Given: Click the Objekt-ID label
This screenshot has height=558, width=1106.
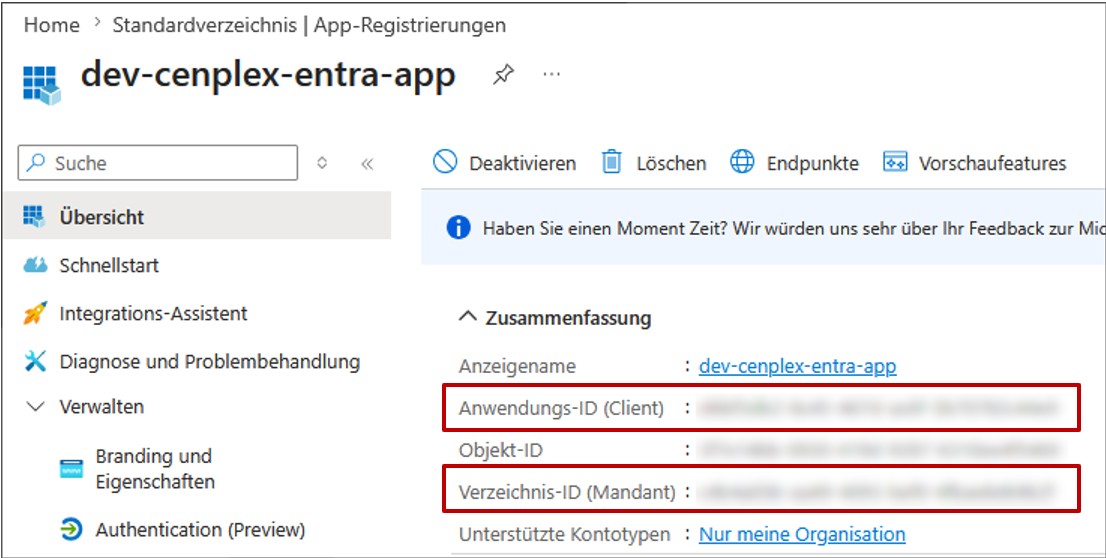Looking at the screenshot, I should pyautogui.click(x=501, y=449).
